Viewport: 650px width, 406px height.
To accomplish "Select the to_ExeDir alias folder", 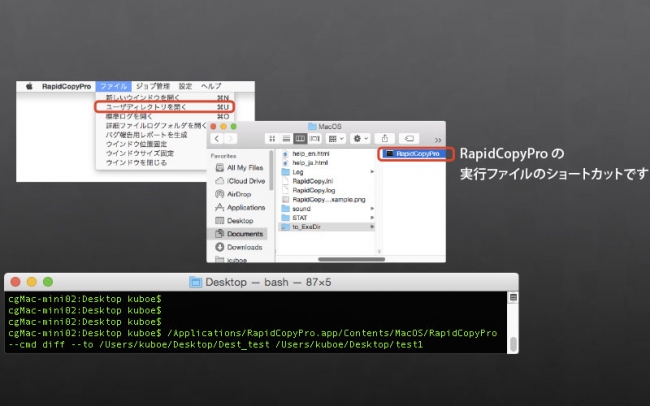I will point(327,227).
